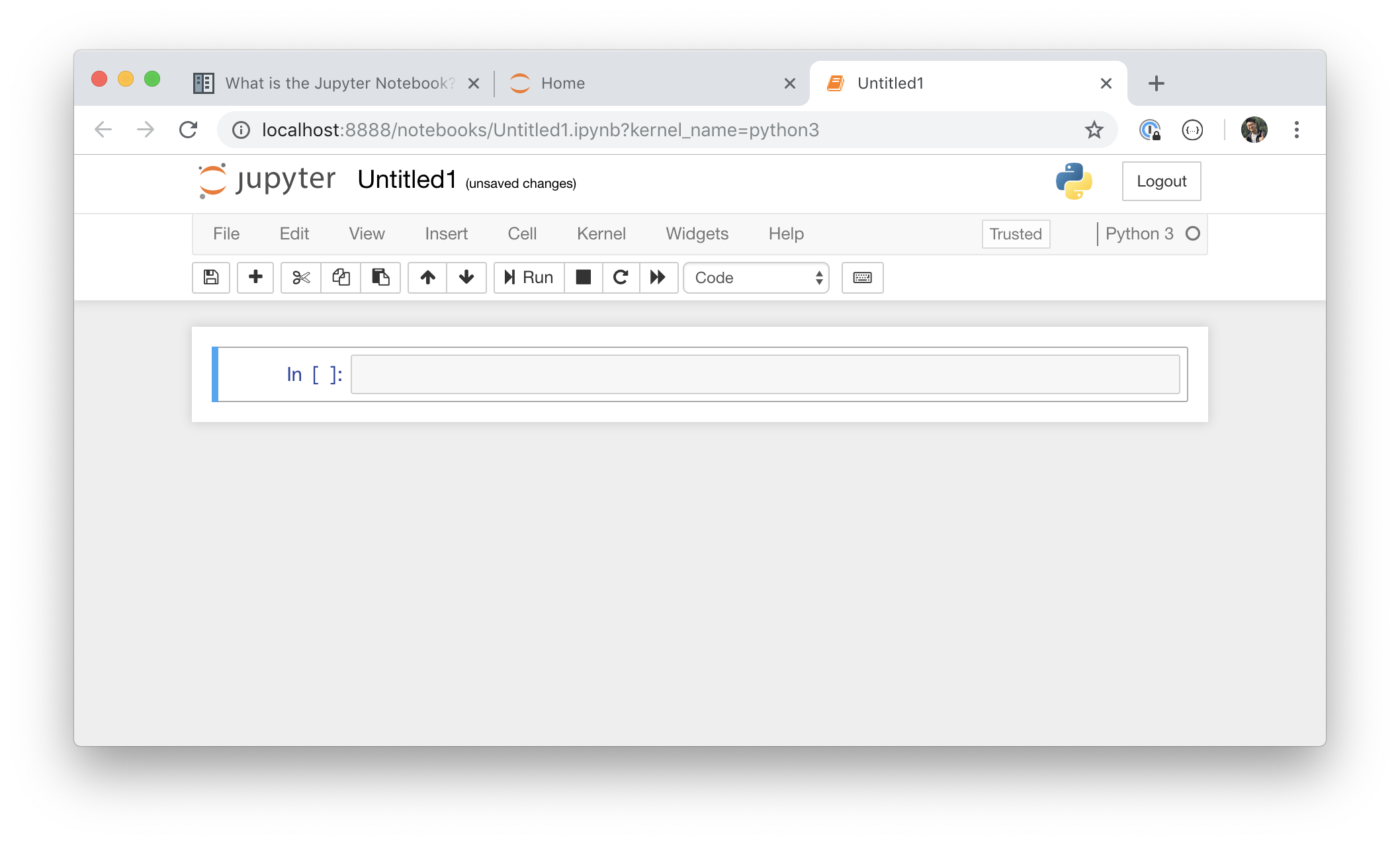1400x844 pixels.
Task: Copy the selected cell with copy icon
Action: coord(341,278)
